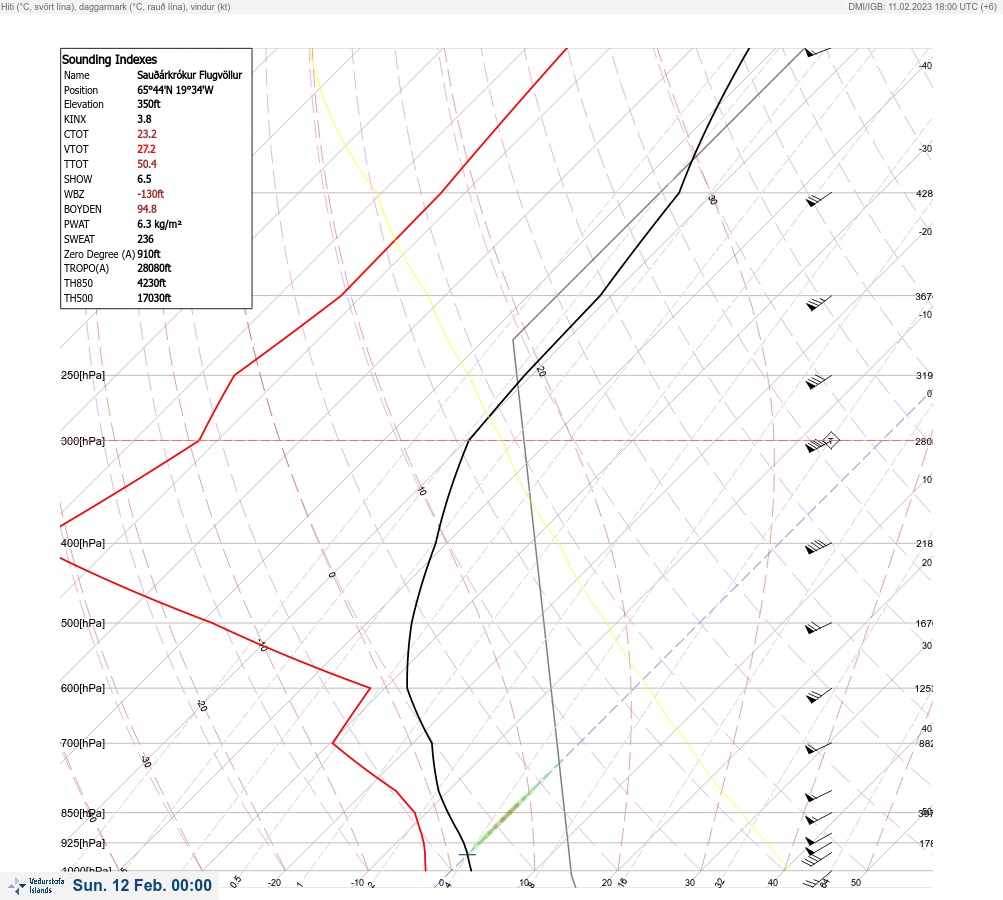The width and height of the screenshot is (1003, 900).
Task: Click the 400[hPa] pressure label
Action: tap(83, 543)
